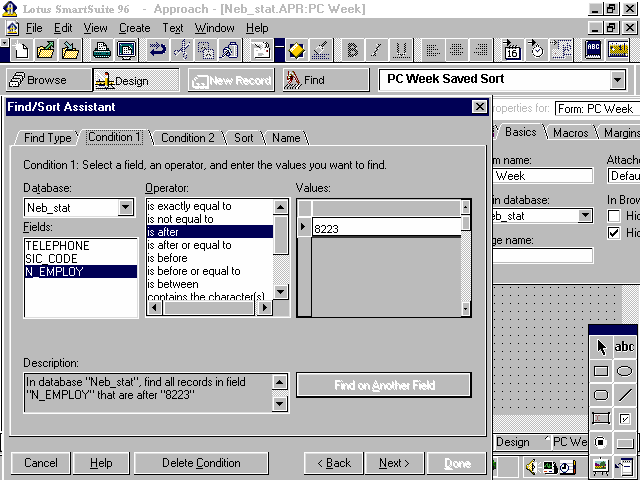Open the 'in database' dropdown in properties panel
This screenshot has width=640, height=480.
pyautogui.click(x=585, y=216)
